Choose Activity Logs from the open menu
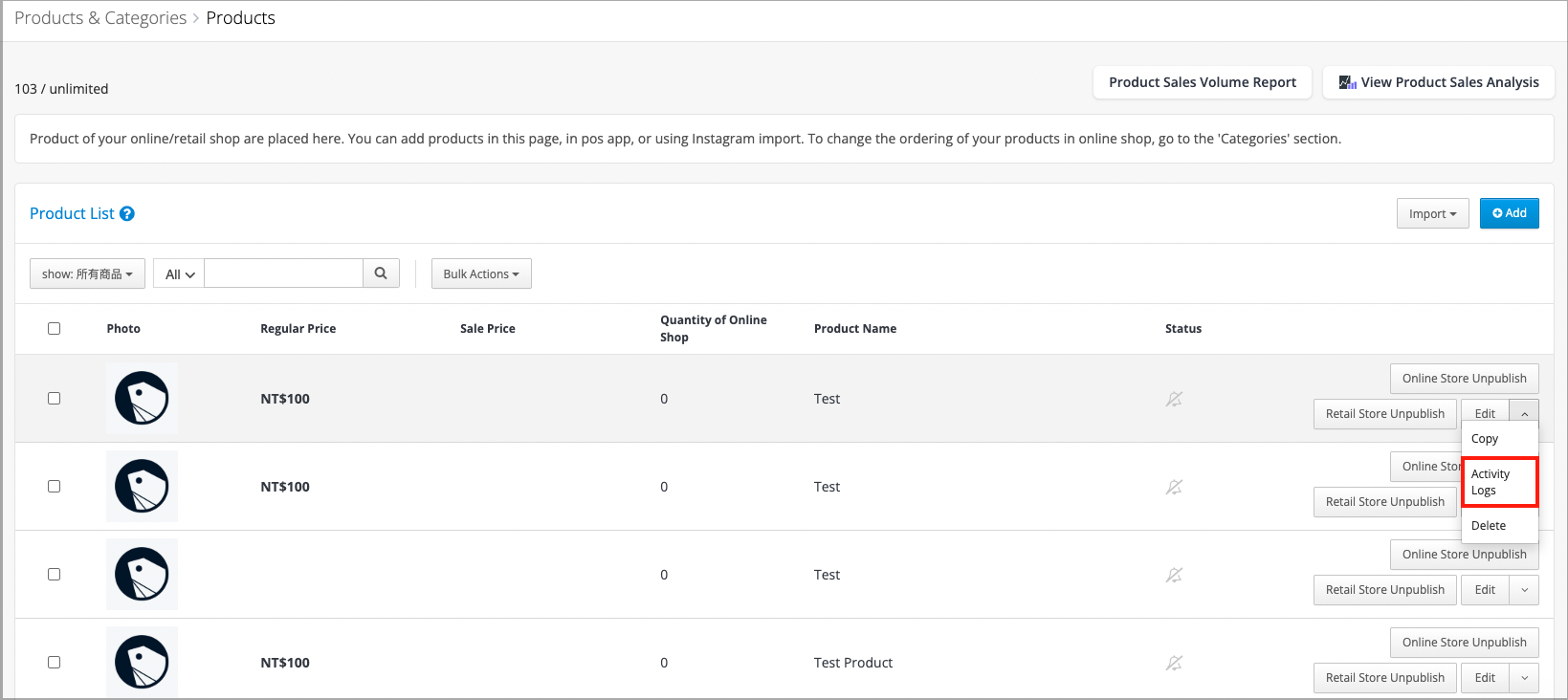 pos(1499,482)
